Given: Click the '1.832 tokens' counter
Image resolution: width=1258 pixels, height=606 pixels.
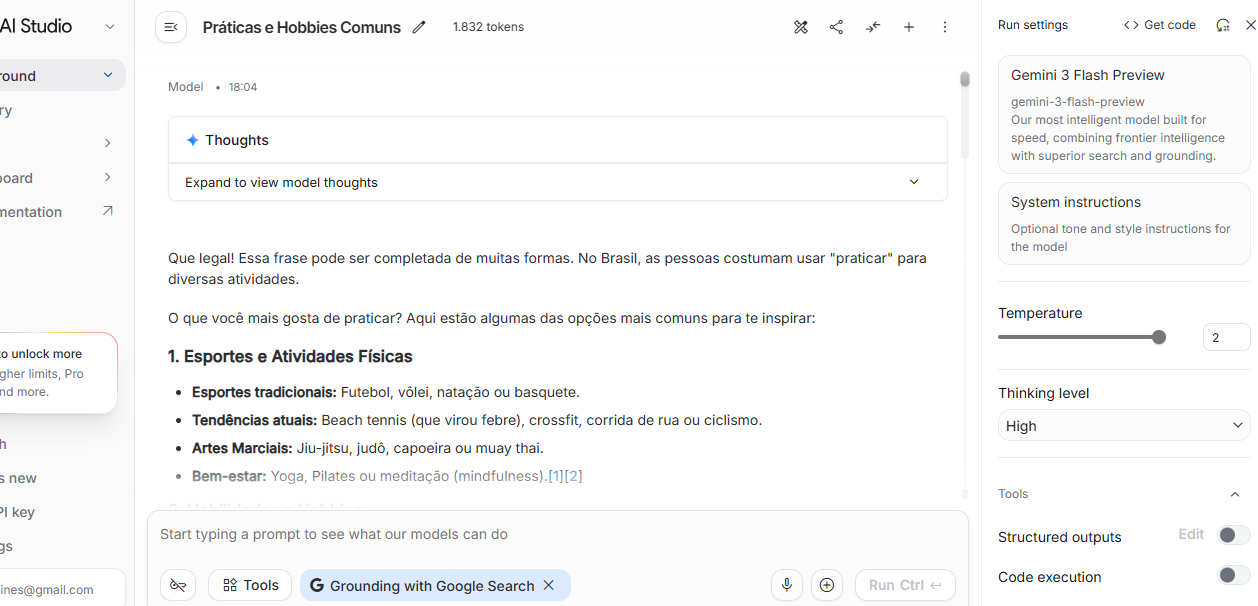Looking at the screenshot, I should click(488, 27).
